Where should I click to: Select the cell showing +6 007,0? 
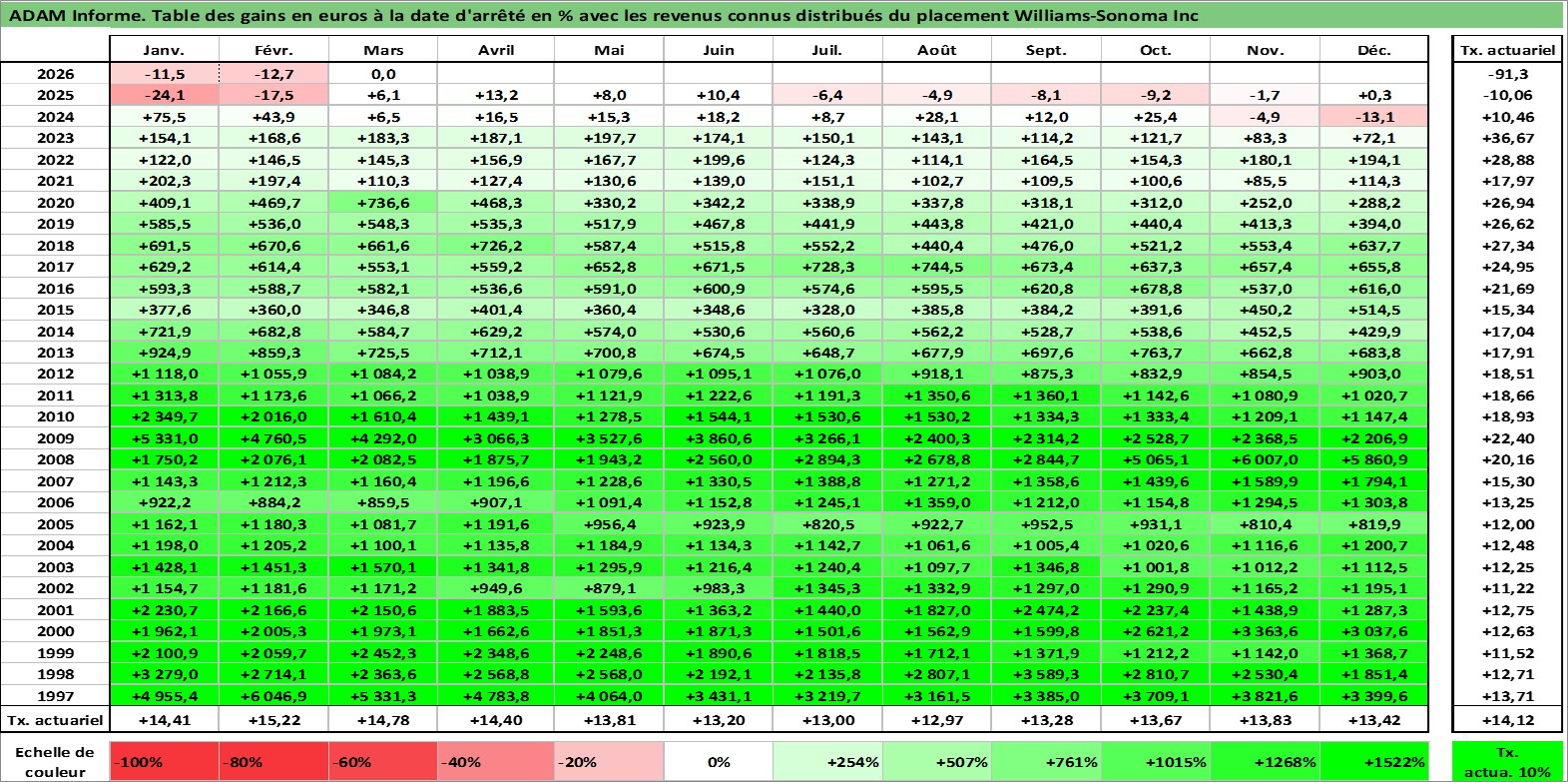tap(1265, 459)
